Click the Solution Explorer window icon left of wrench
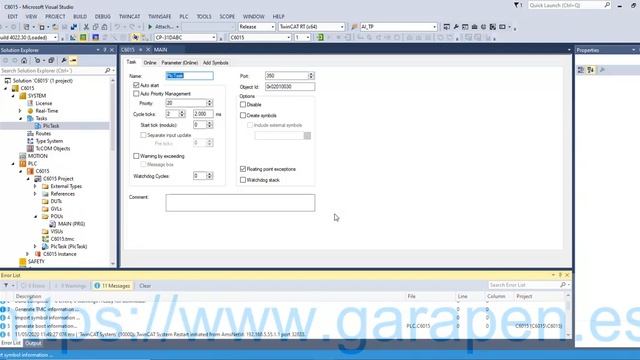Screen dimensions: 640x360 tap(447, 27)
